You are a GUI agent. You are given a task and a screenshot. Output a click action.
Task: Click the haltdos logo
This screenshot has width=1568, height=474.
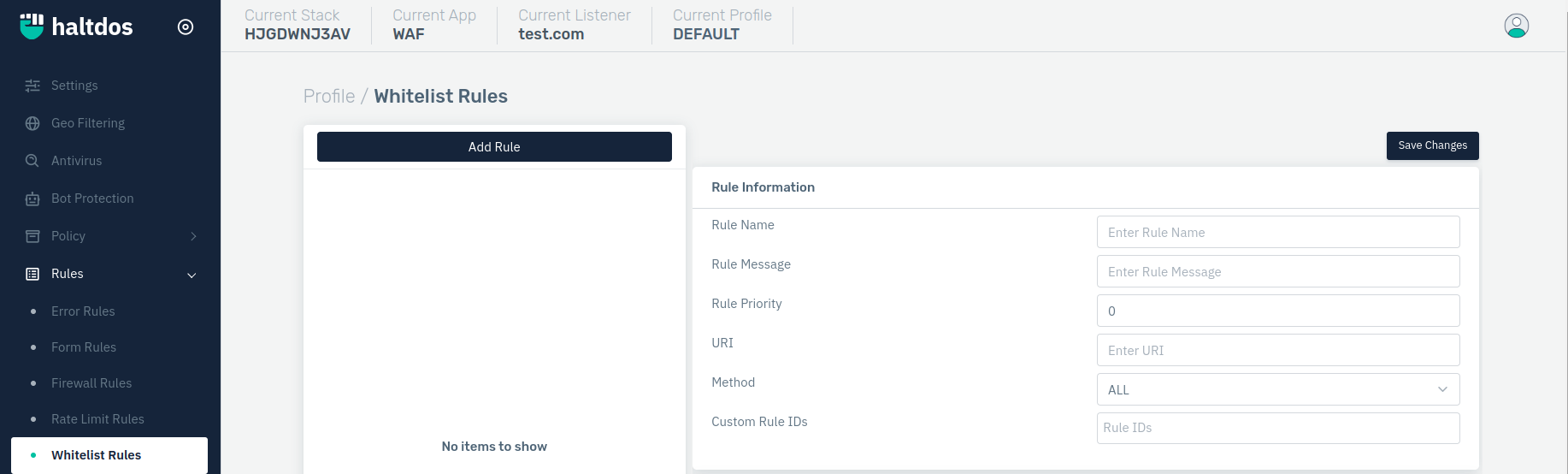tap(76, 27)
